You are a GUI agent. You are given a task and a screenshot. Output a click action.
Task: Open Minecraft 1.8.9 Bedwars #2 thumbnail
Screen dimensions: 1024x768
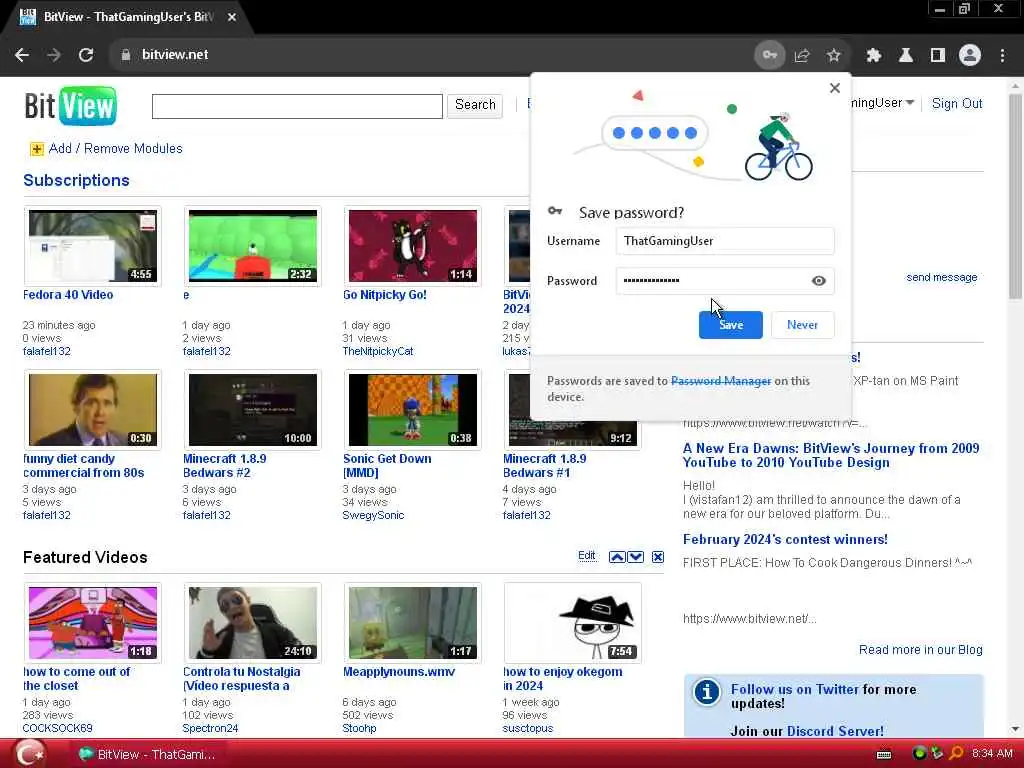point(253,409)
